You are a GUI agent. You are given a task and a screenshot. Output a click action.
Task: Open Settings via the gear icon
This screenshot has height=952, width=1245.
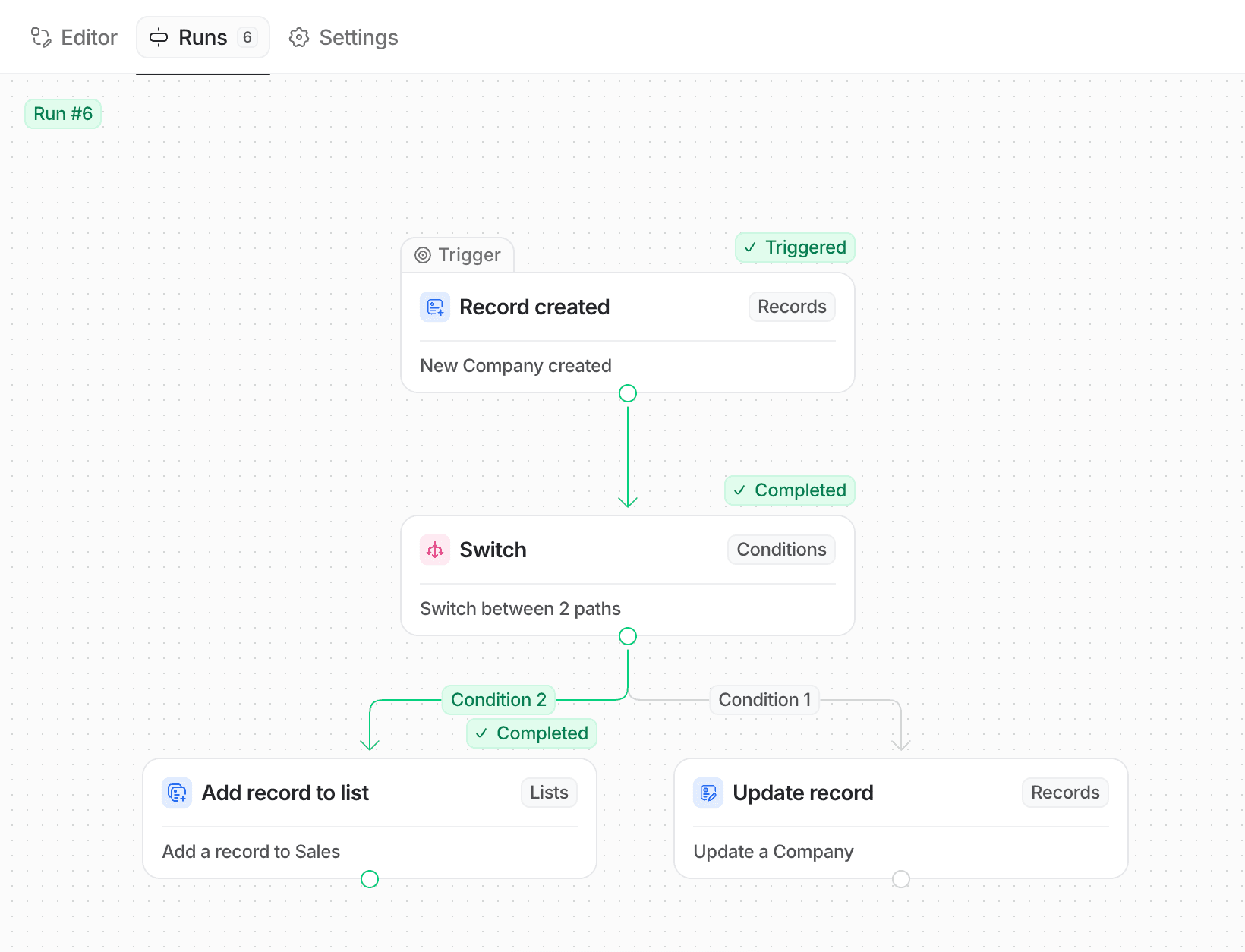(x=299, y=37)
